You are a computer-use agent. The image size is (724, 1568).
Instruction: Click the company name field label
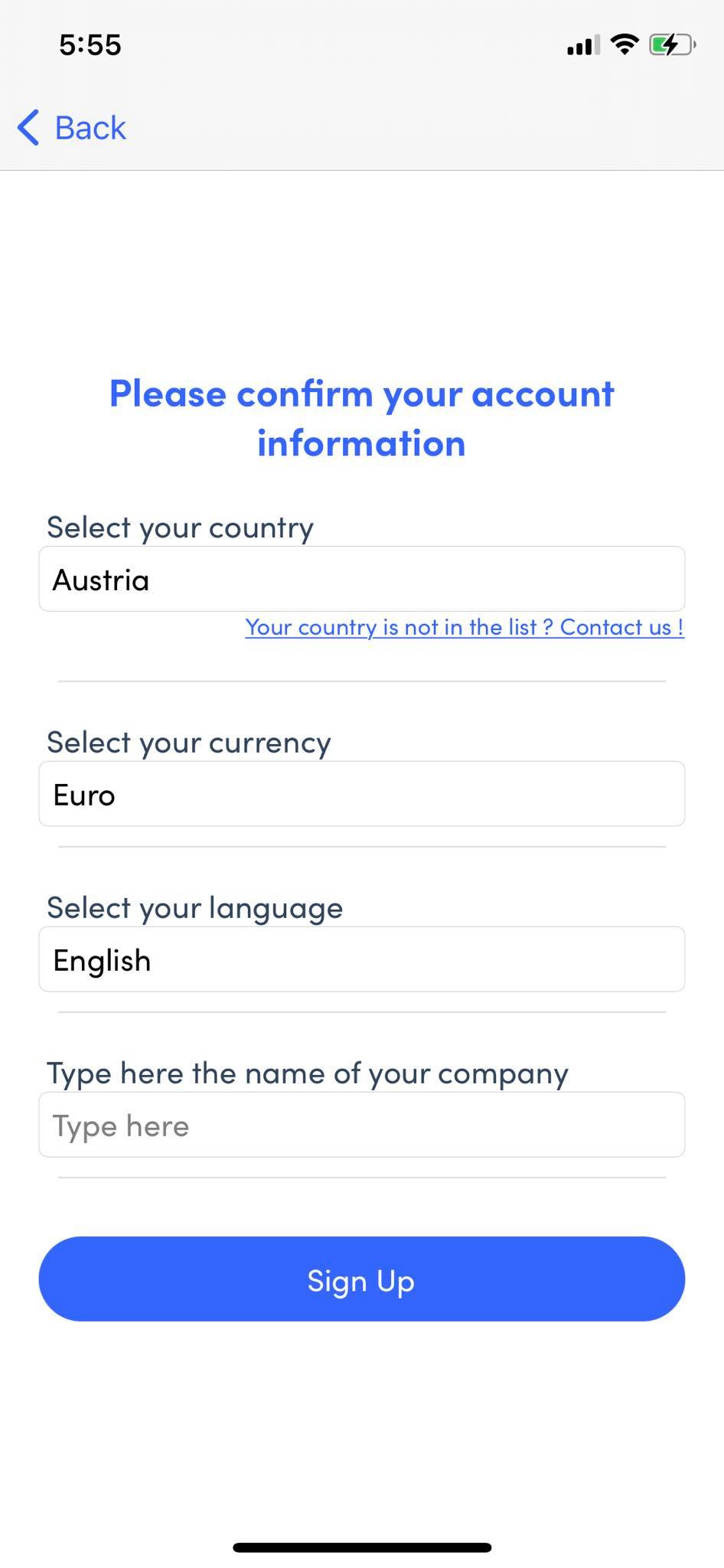(308, 1073)
